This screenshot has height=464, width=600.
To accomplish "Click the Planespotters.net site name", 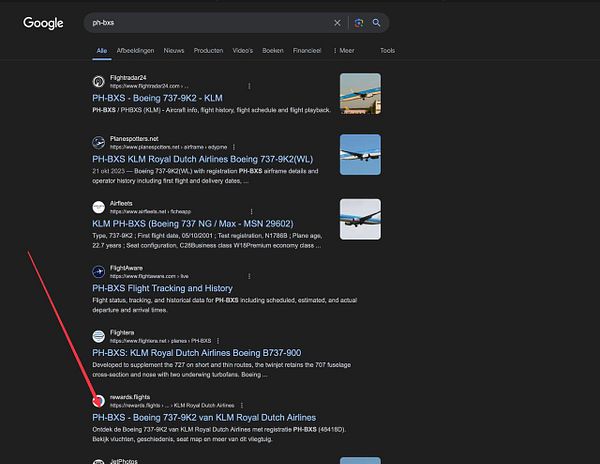I will [134, 139].
